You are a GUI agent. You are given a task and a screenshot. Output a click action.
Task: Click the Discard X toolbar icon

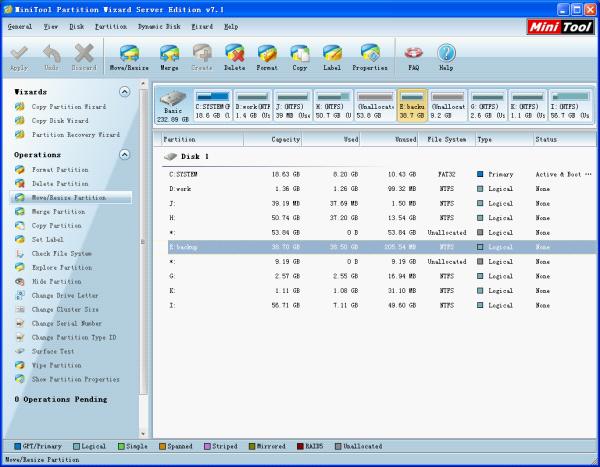click(84, 57)
